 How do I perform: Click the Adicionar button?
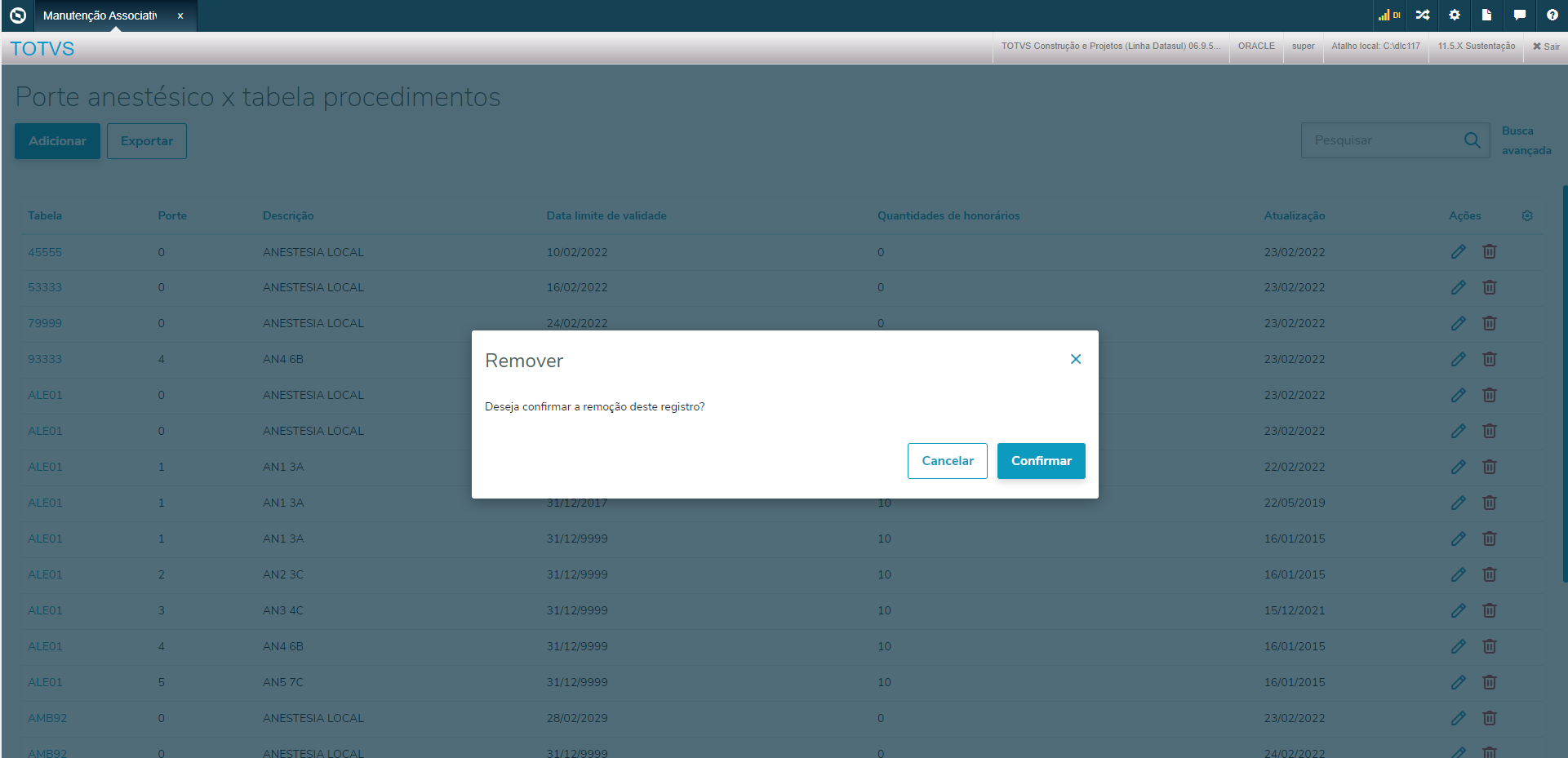pos(57,141)
